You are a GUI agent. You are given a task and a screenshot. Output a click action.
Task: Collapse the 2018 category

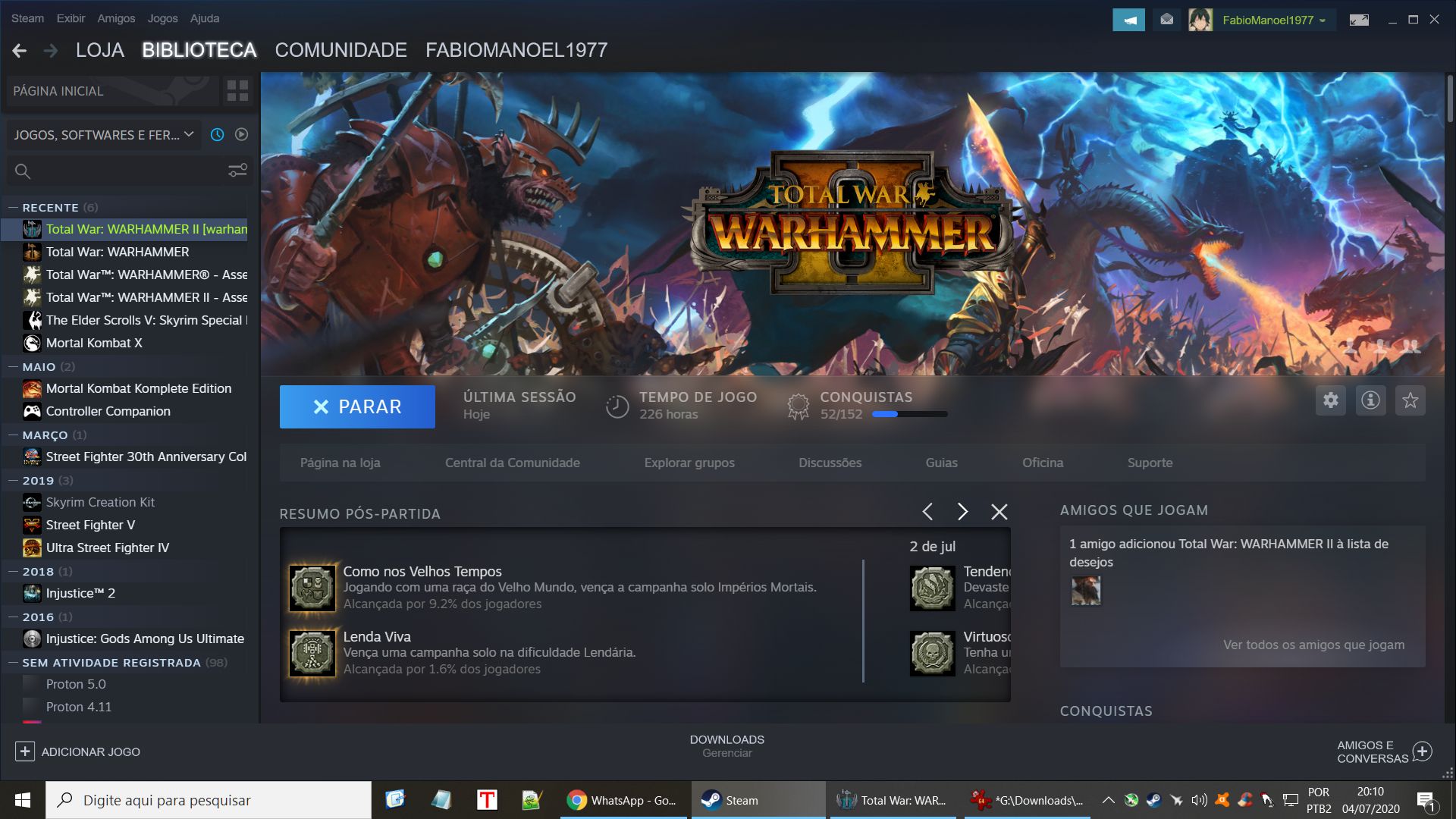[13, 571]
